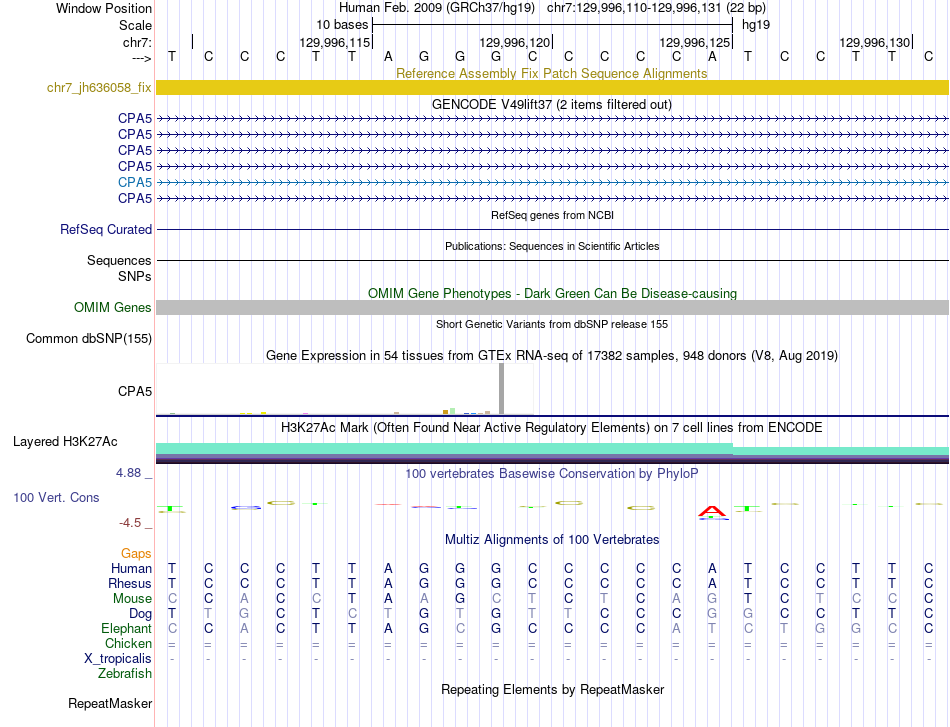
Task: Click the turquoise H3K27Ac signal band
Action: pyautogui.click(x=552, y=449)
